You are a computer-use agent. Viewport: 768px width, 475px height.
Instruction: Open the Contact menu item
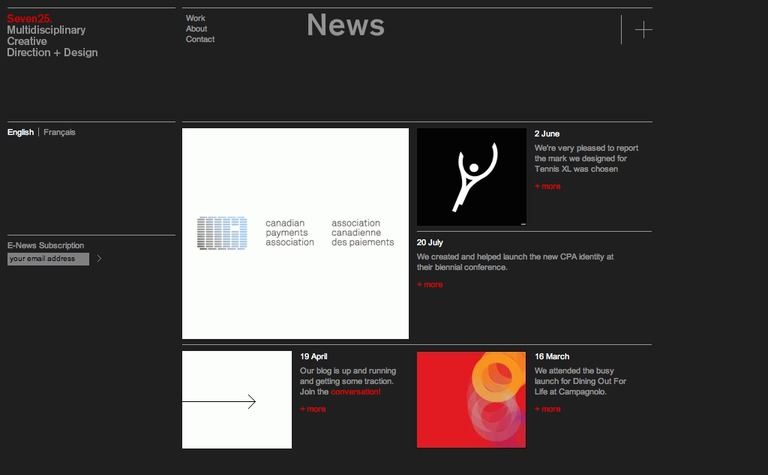click(200, 39)
